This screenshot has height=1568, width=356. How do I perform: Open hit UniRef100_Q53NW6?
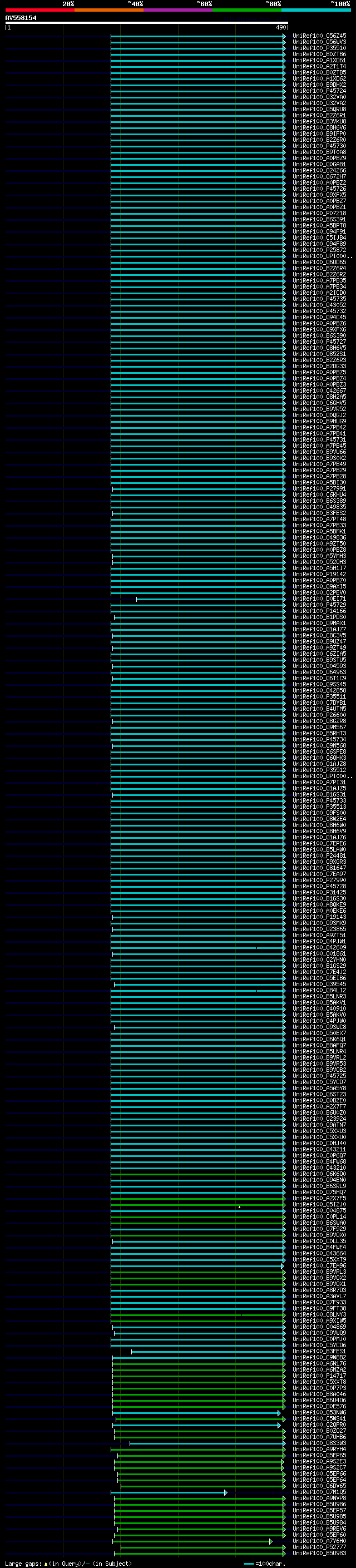tap(319, 1412)
